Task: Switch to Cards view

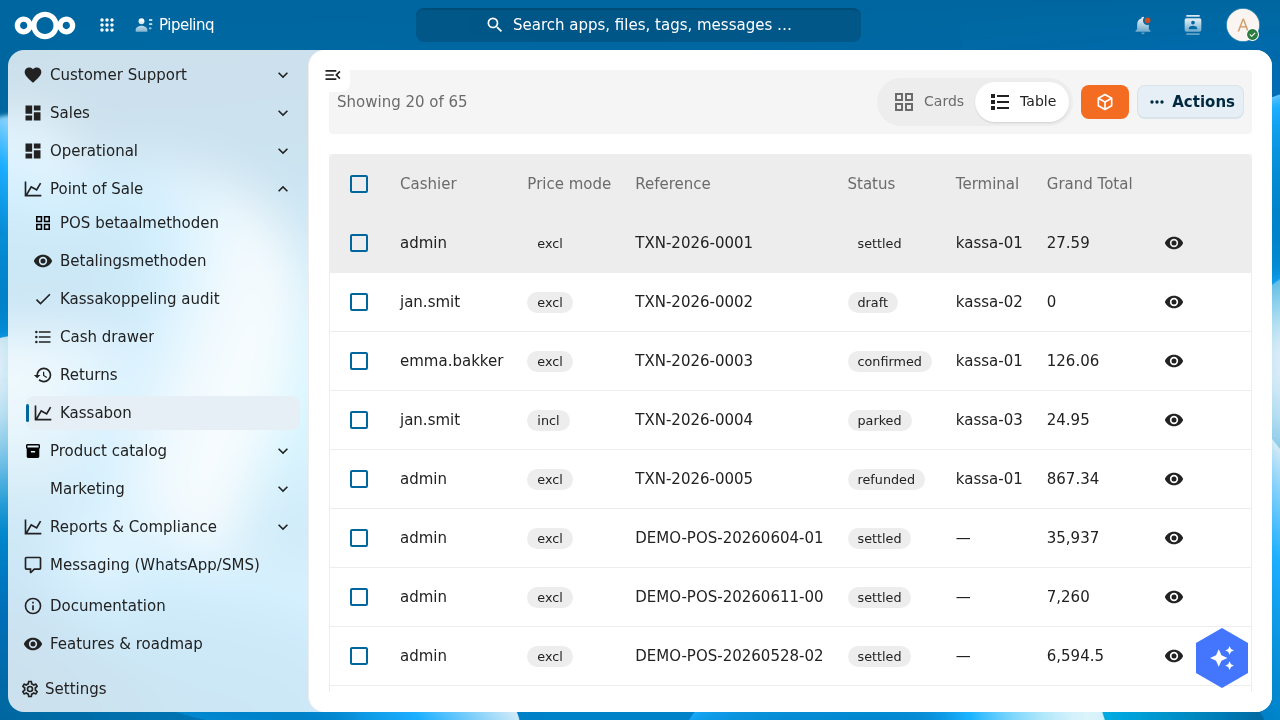Action: 929,102
